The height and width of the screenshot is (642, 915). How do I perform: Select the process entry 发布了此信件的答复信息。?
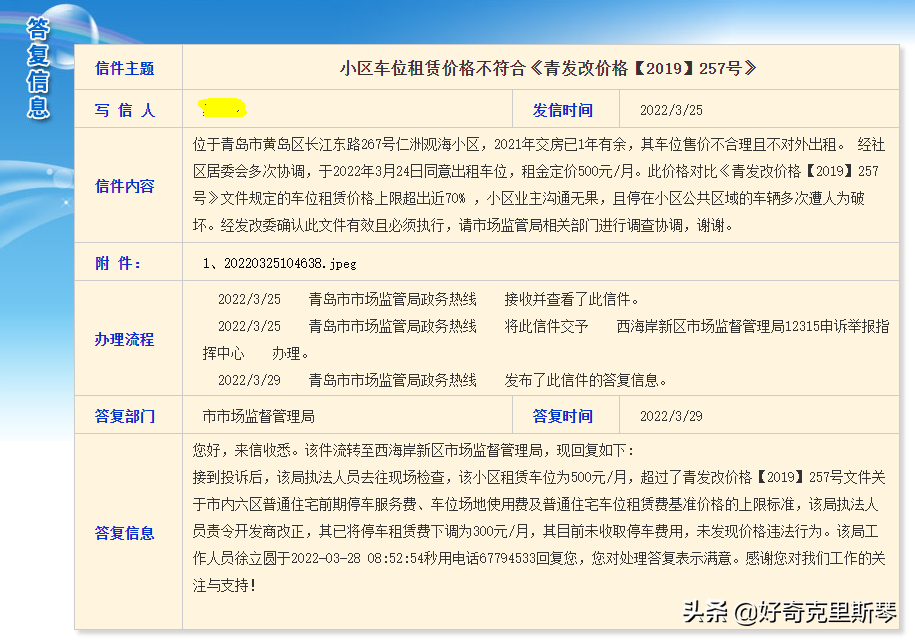(586, 381)
